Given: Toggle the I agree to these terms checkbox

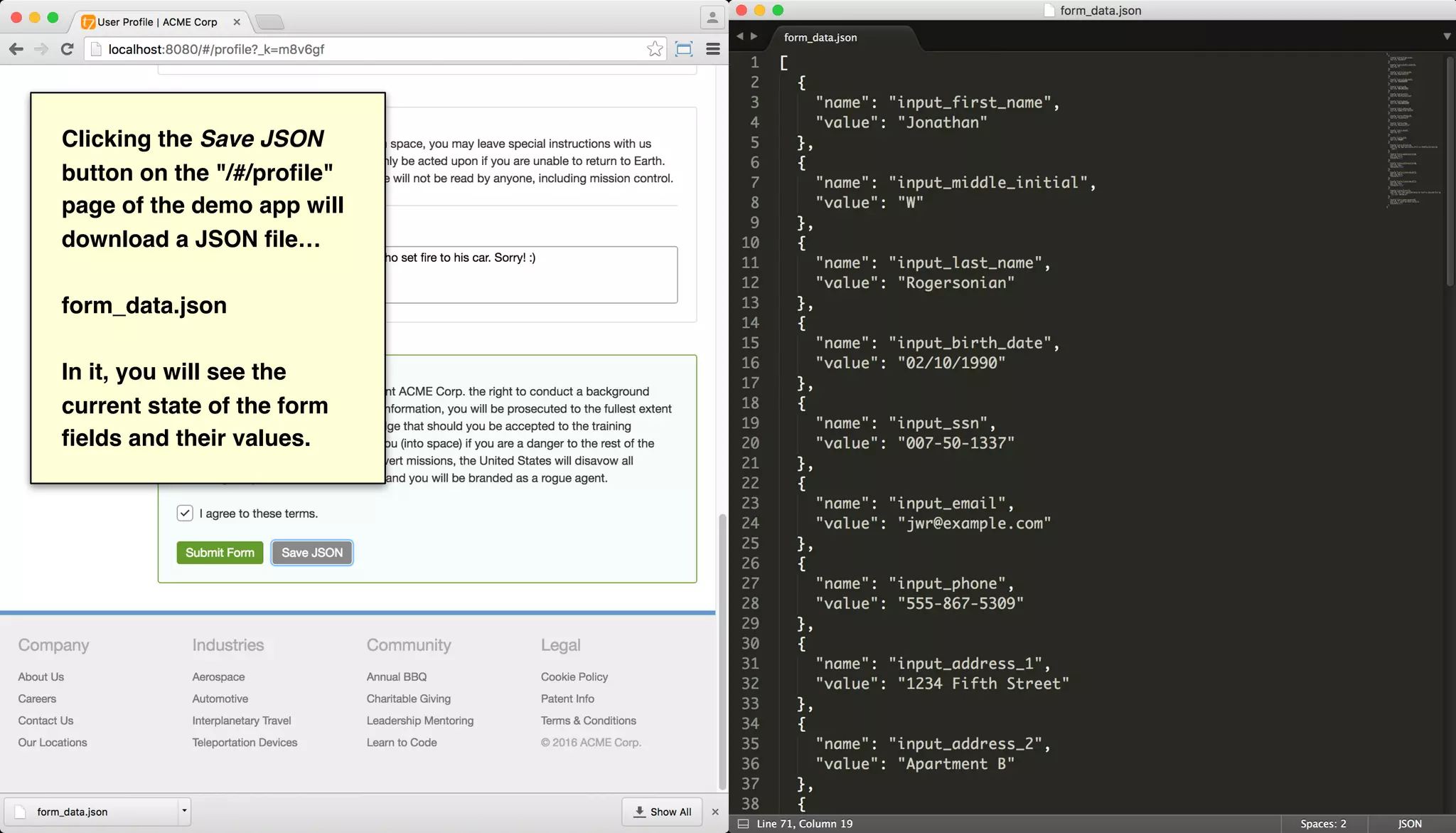Looking at the screenshot, I should pos(185,513).
